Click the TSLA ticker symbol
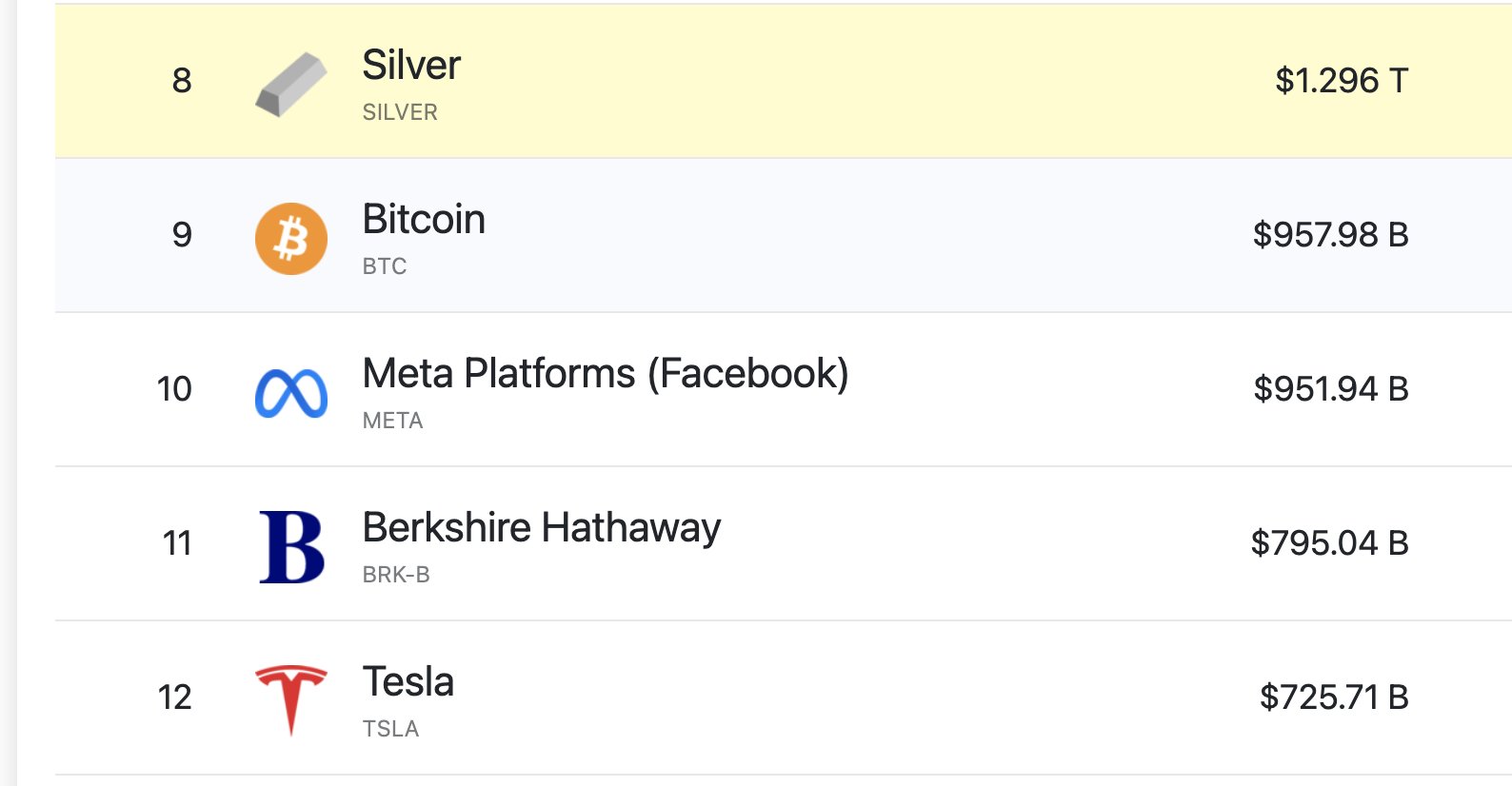The width and height of the screenshot is (1512, 786). pyautogui.click(x=390, y=729)
